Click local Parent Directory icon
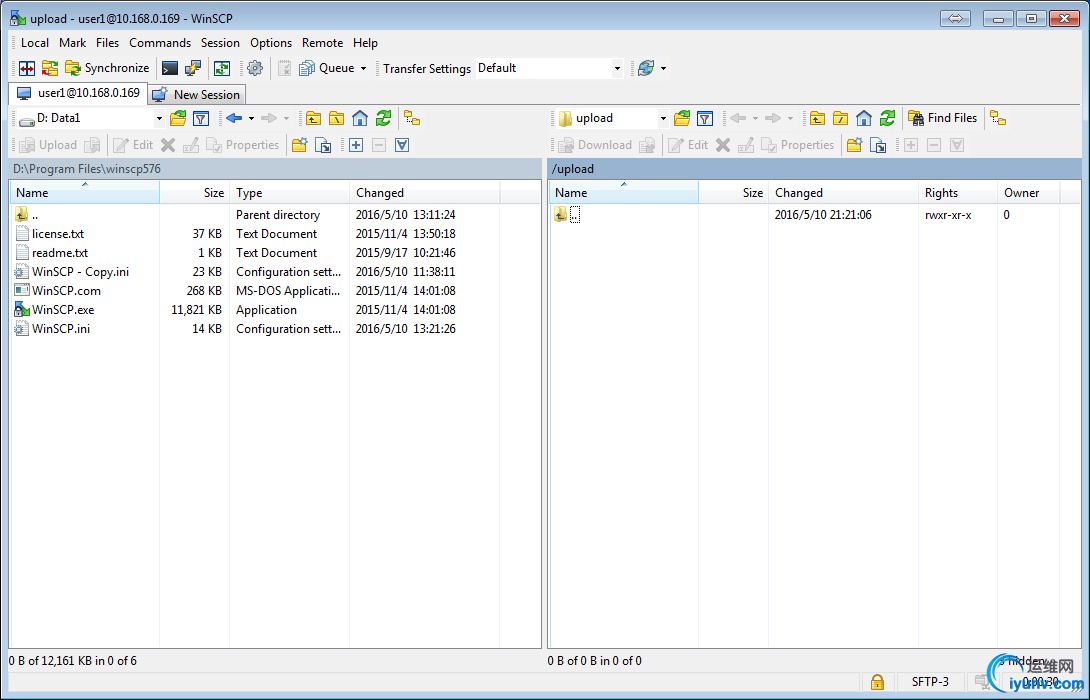This screenshot has height=700, width=1090. 314,119
